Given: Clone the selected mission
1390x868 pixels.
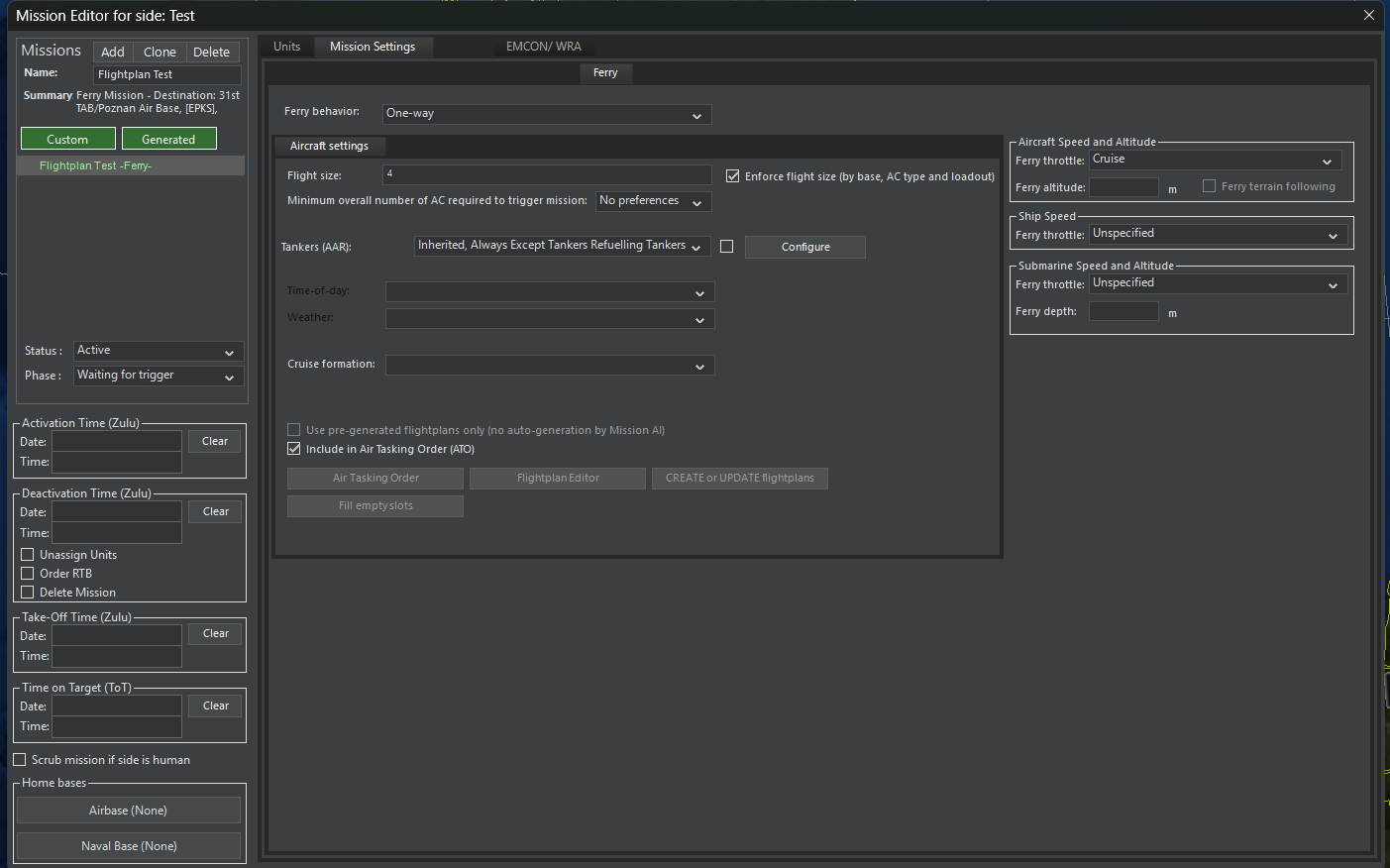Looking at the screenshot, I should pos(160,52).
